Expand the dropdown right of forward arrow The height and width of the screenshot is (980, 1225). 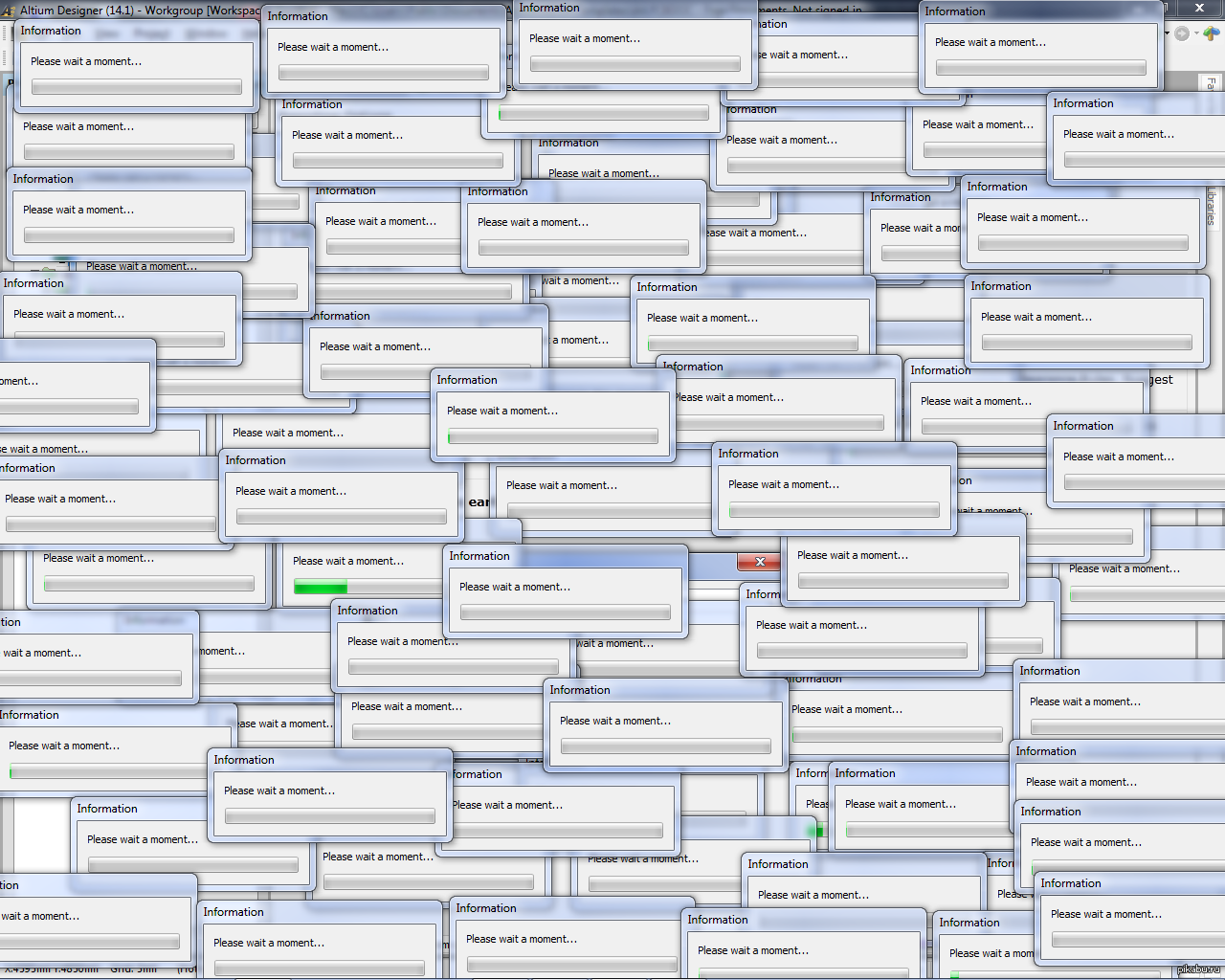[1195, 33]
